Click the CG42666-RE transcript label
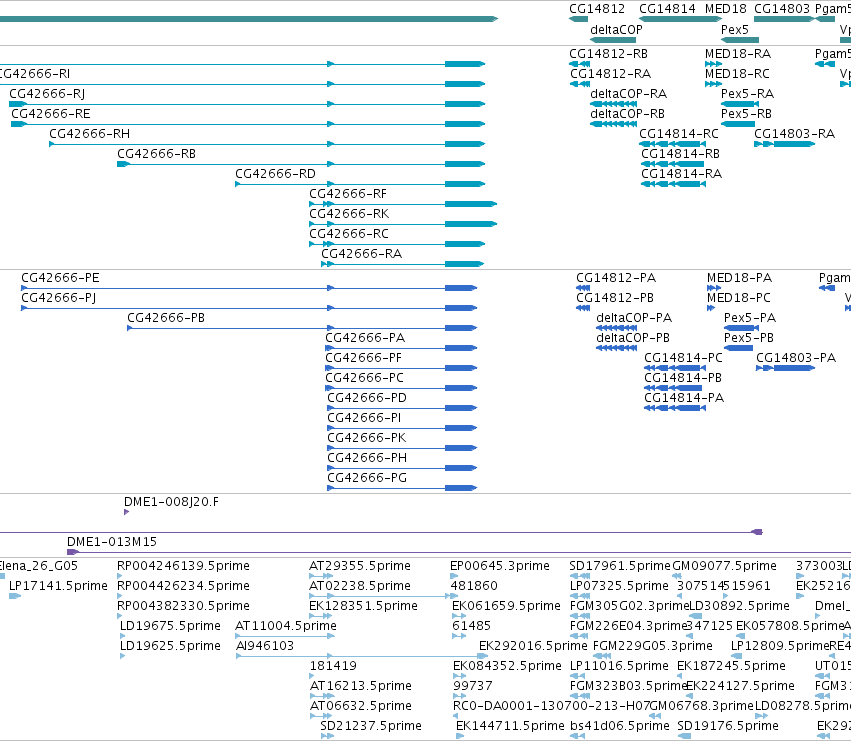Viewport: 851px width, 741px height. [51, 114]
